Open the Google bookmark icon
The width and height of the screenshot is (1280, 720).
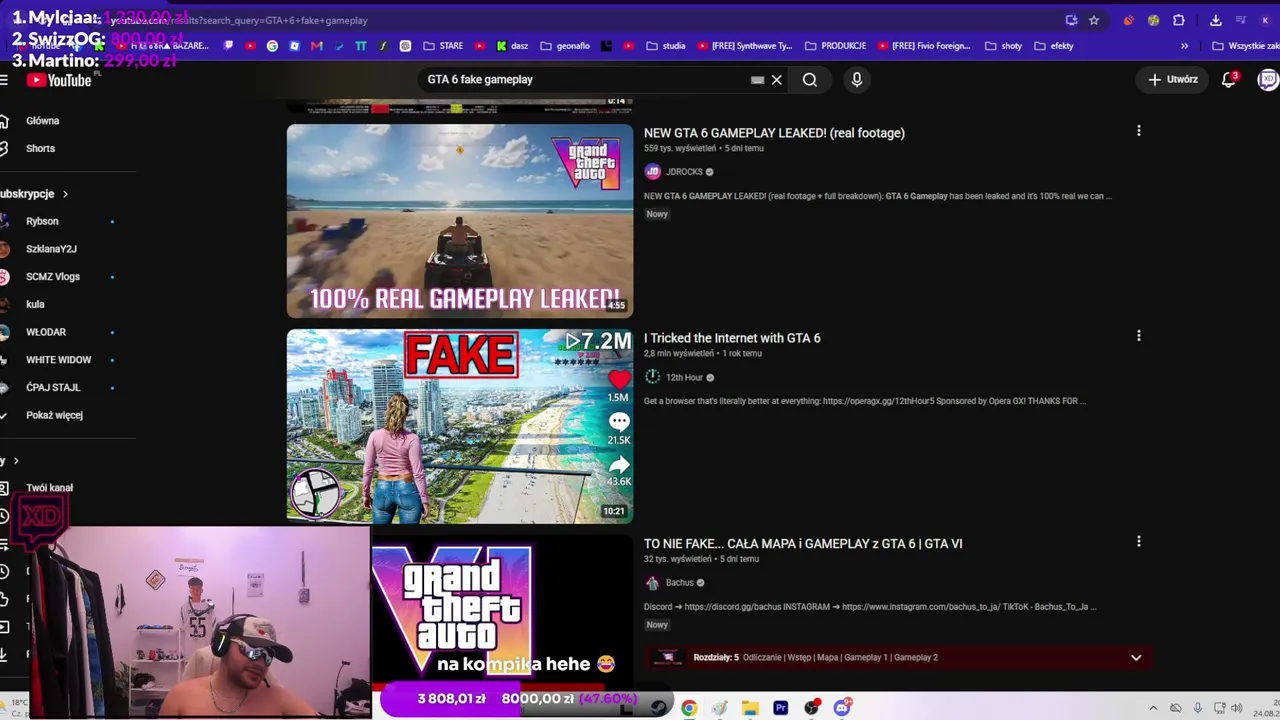(x=272, y=46)
